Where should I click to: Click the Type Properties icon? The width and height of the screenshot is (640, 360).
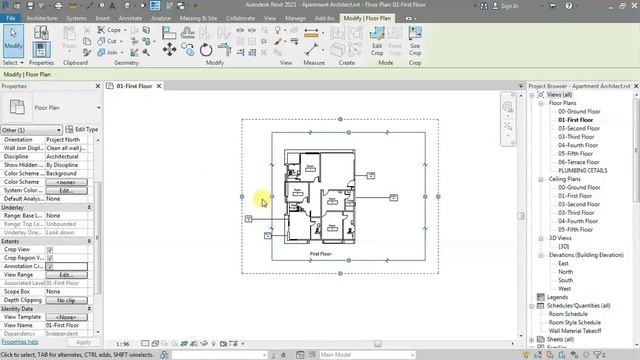click(41, 32)
